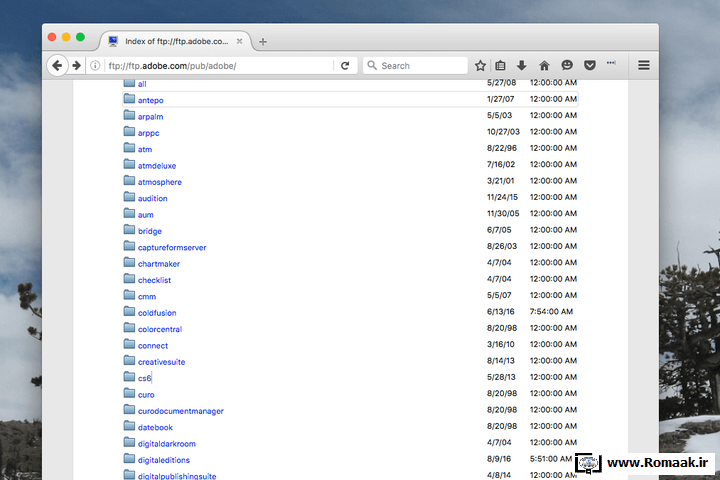Click the folder icon beside cs6
720x480 pixels.
click(129, 377)
